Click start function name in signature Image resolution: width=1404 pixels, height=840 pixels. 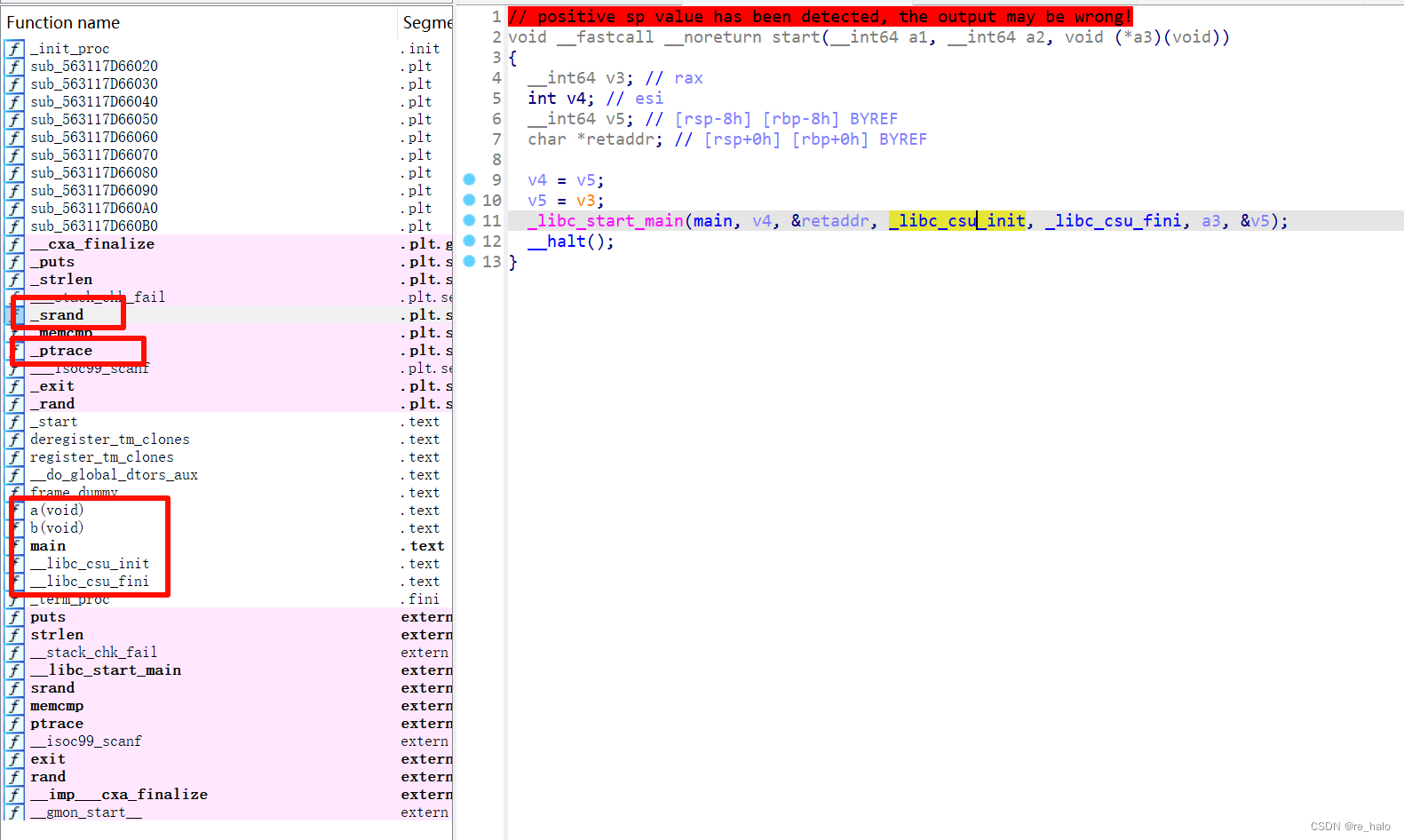797,37
